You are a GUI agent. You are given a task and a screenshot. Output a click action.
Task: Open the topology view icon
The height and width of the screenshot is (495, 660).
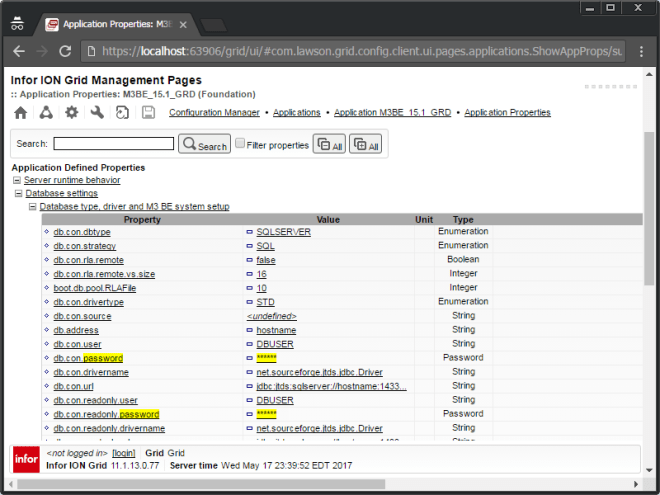click(46, 113)
